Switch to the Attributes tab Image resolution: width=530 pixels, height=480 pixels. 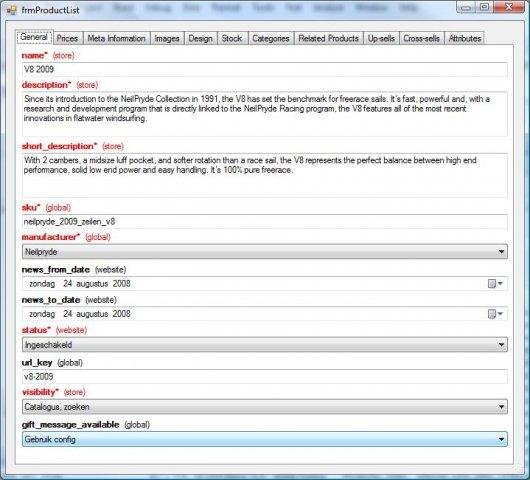coord(465,39)
